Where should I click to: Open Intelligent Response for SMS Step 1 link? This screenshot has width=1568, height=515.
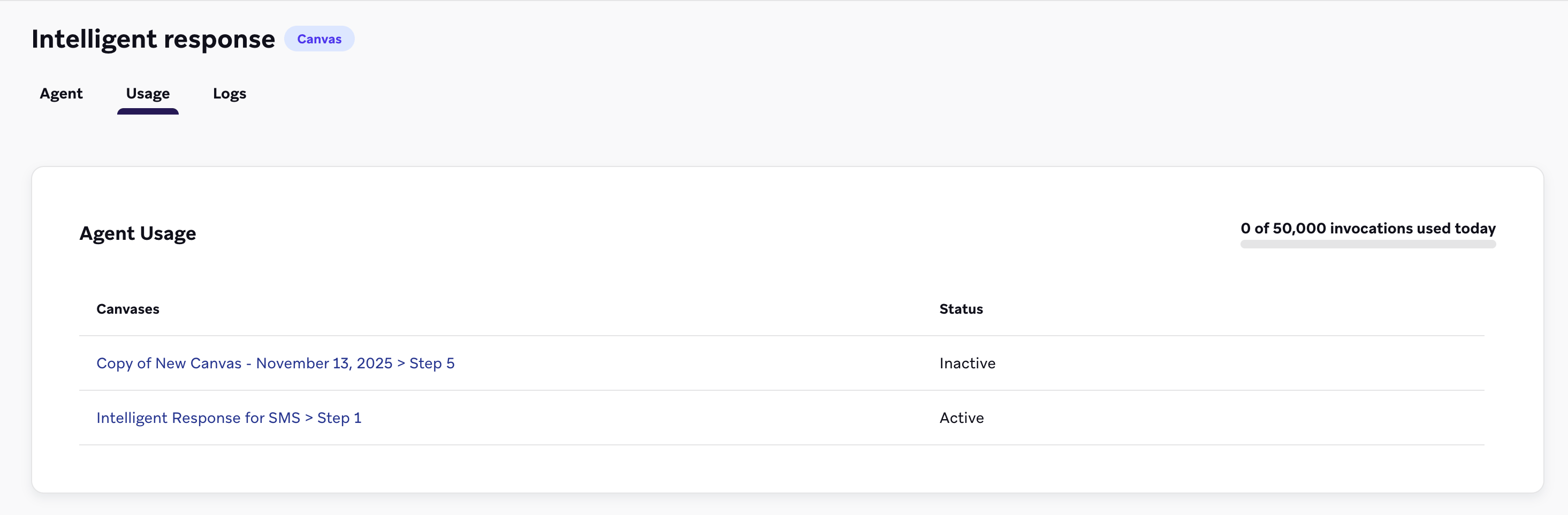(229, 418)
